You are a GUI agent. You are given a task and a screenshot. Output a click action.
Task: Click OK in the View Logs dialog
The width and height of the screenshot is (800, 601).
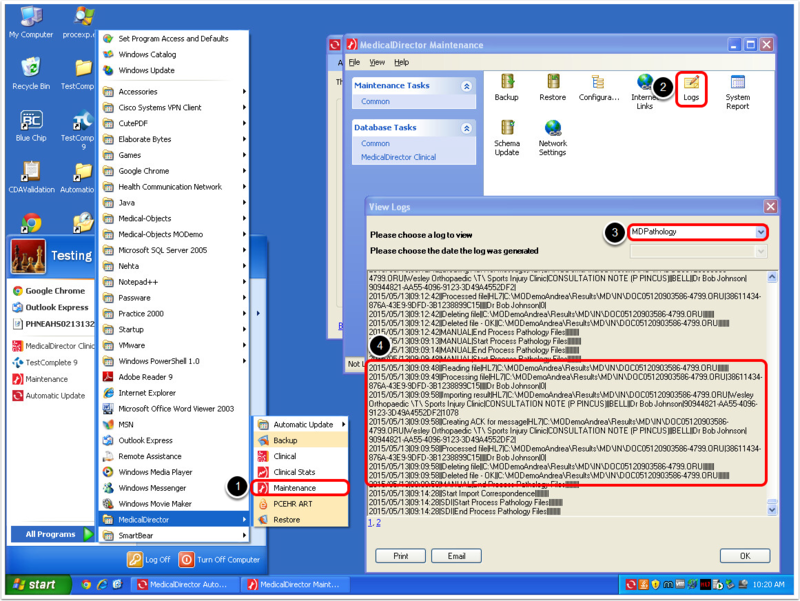pyautogui.click(x=745, y=556)
